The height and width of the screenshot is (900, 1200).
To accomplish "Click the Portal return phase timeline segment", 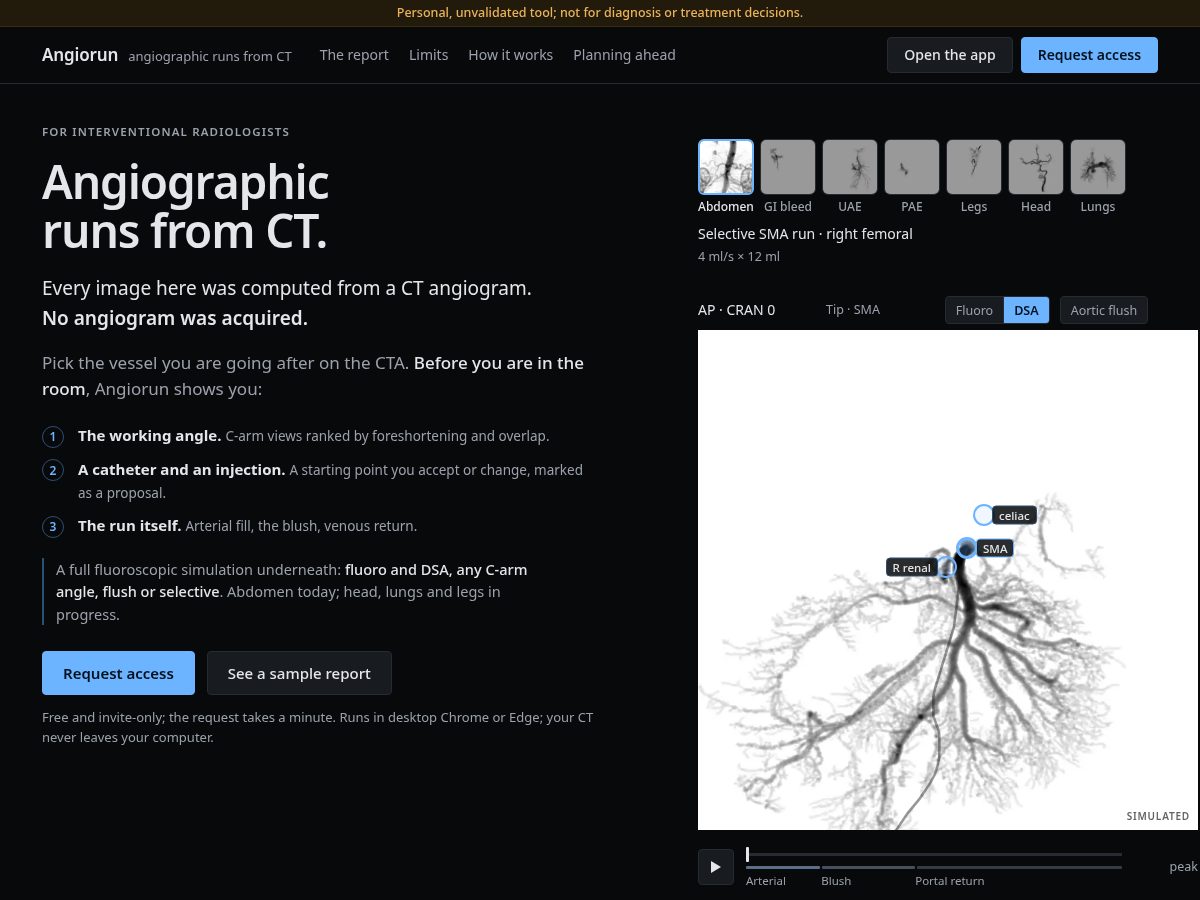I will click(1019, 867).
